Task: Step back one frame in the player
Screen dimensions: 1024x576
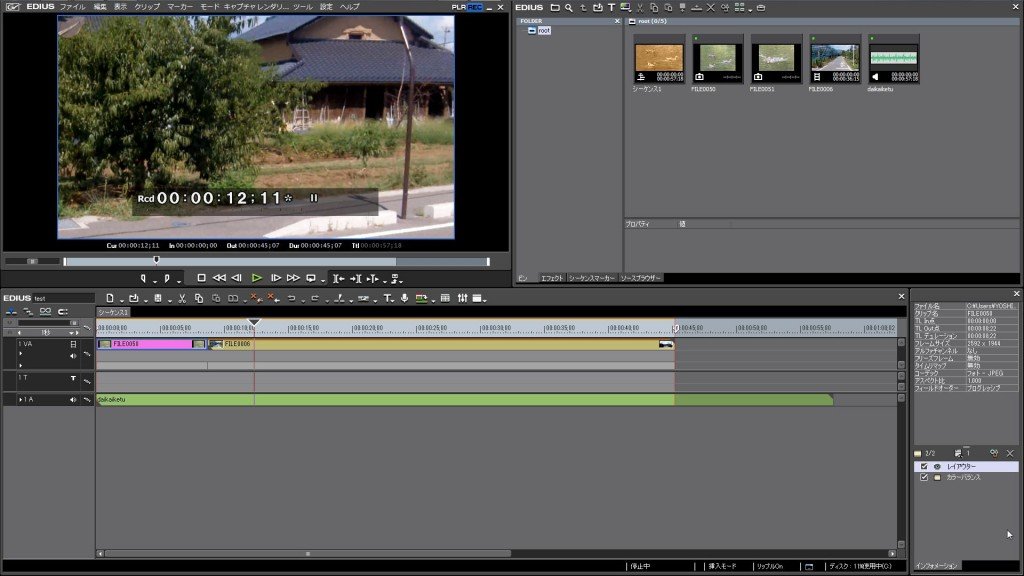Action: [x=236, y=278]
